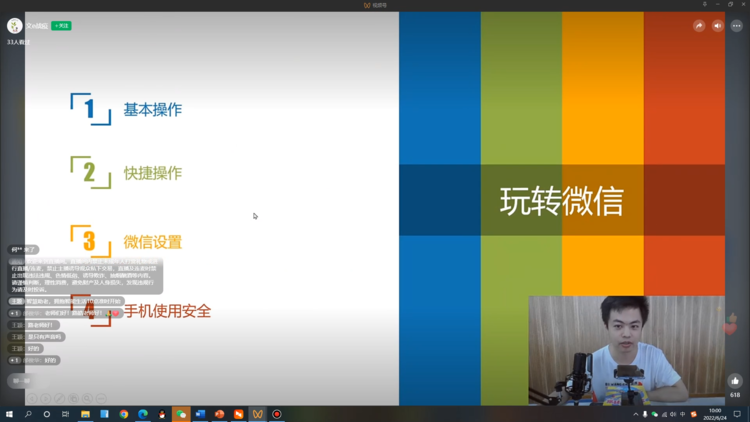Screen dimensions: 750x422
Task: Click the WeChat icon in system tray
Action: [x=654, y=414]
